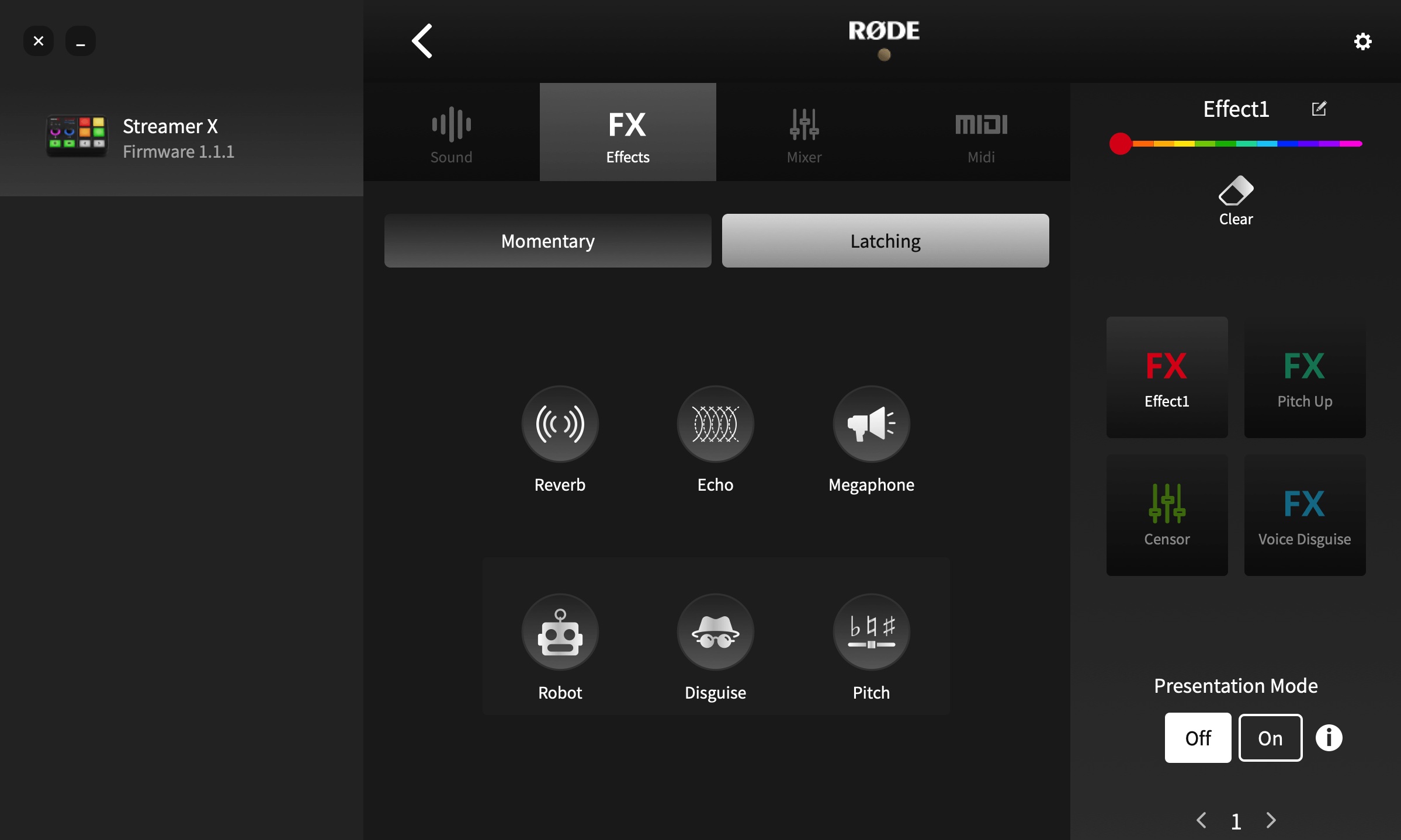Open the Censor effect panel
The height and width of the screenshot is (840, 1401).
1166,514
